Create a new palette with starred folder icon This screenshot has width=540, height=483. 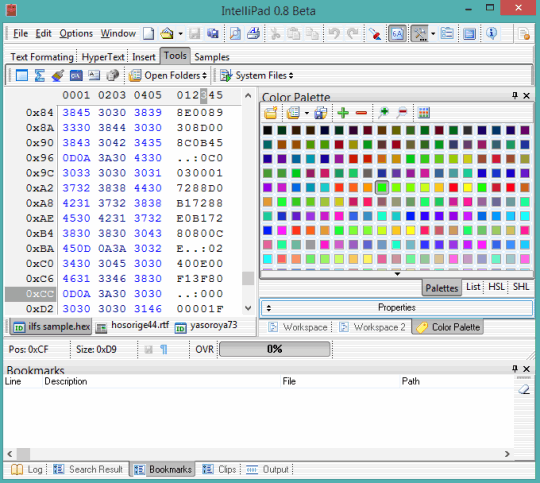point(271,113)
